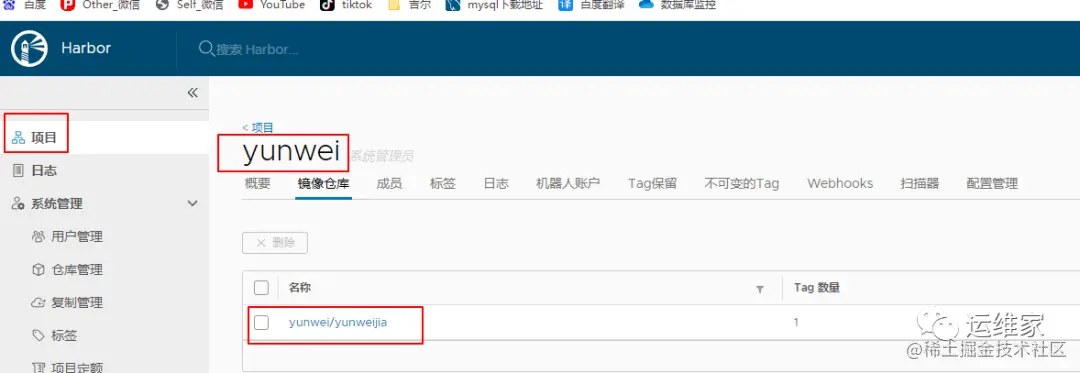Click the 系统管理员 role label

coord(382,156)
